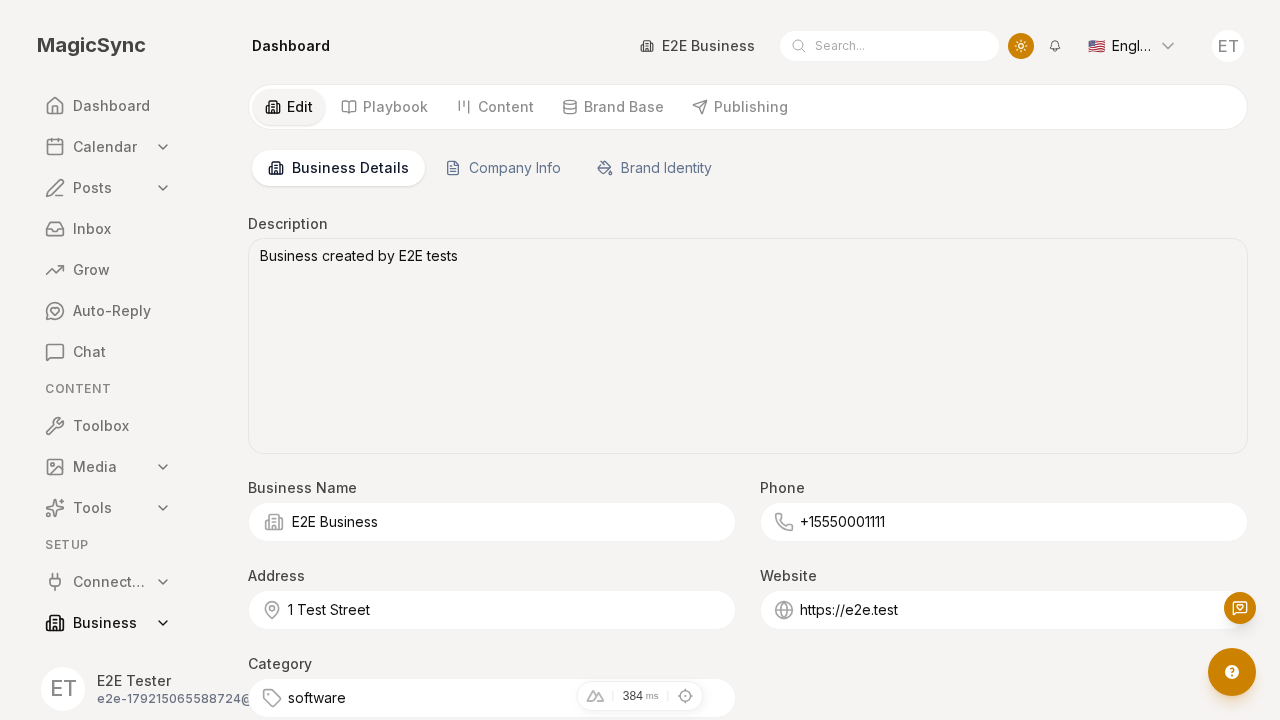Open the Grow trending icon item
The height and width of the screenshot is (720, 1280).
[x=108, y=270]
